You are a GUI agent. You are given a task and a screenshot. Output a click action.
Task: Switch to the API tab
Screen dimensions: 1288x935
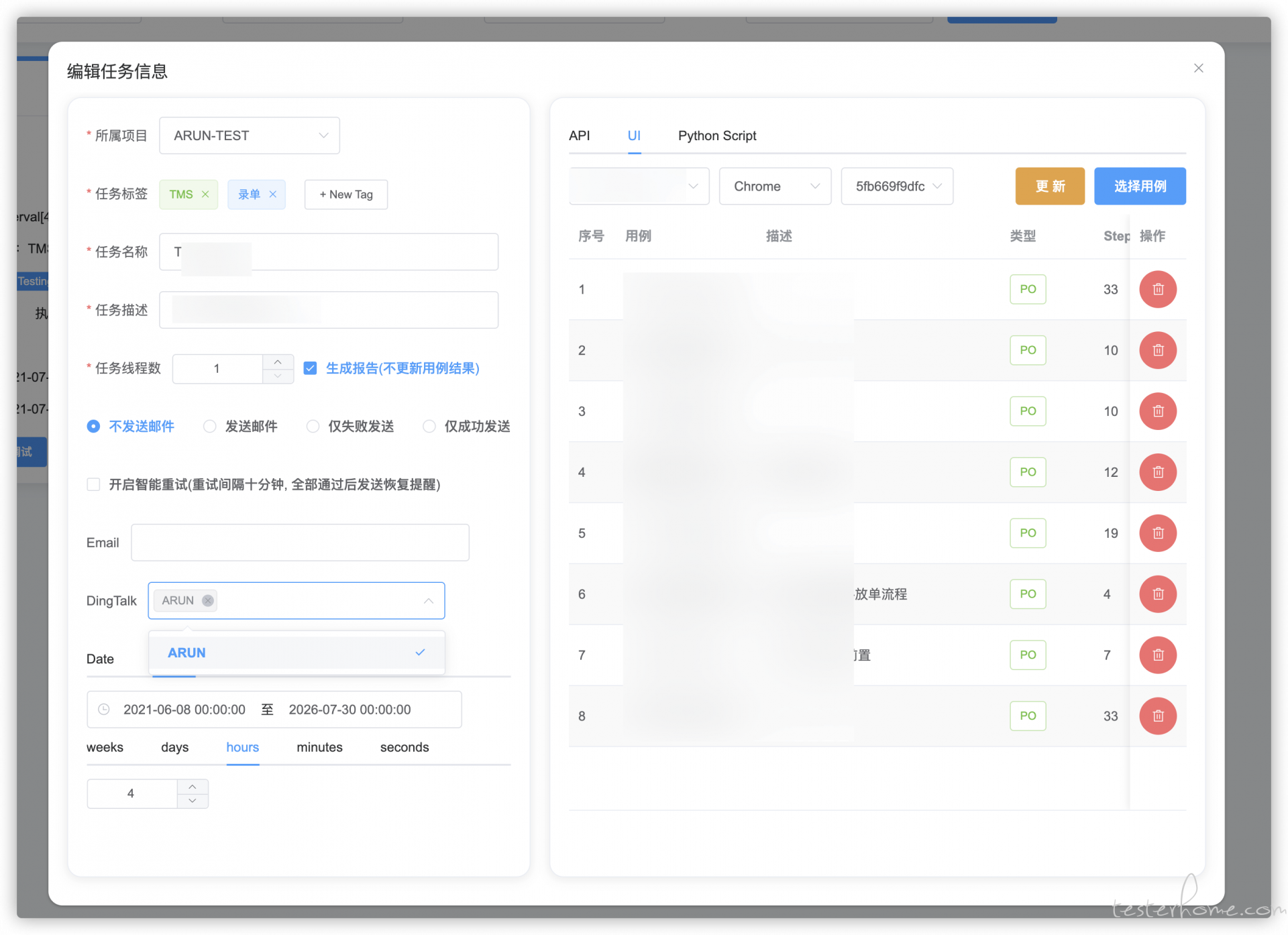point(580,135)
